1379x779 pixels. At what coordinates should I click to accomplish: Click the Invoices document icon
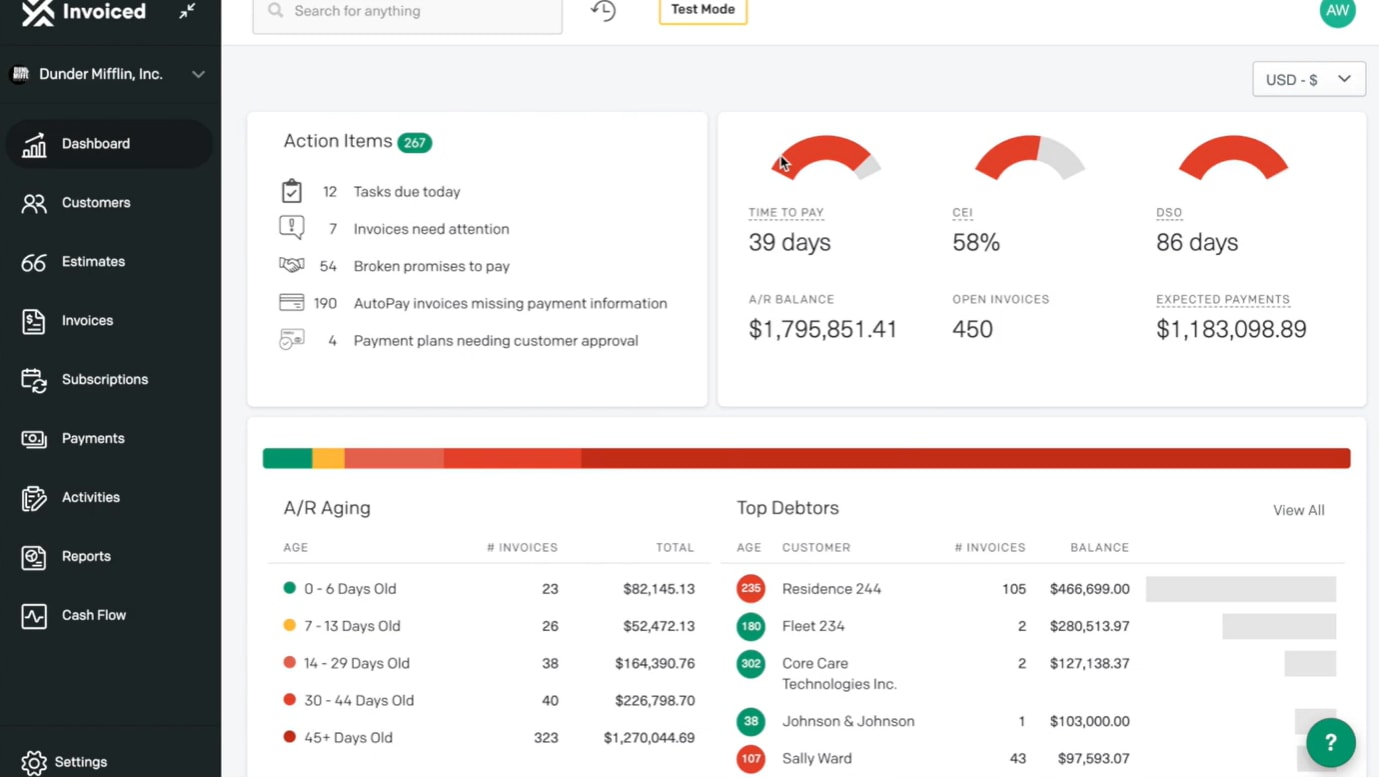point(34,321)
